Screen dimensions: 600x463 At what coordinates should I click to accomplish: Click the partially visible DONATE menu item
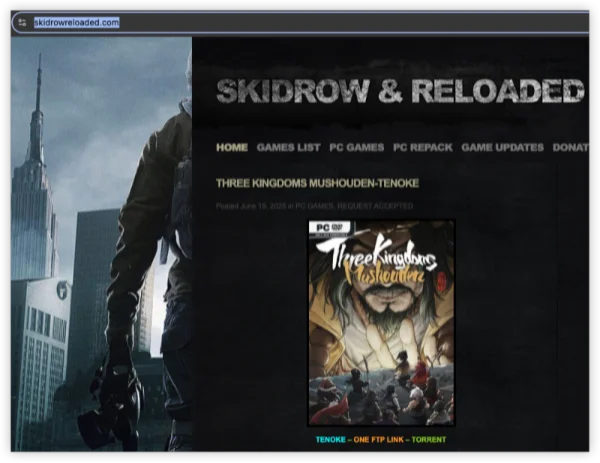(x=570, y=148)
